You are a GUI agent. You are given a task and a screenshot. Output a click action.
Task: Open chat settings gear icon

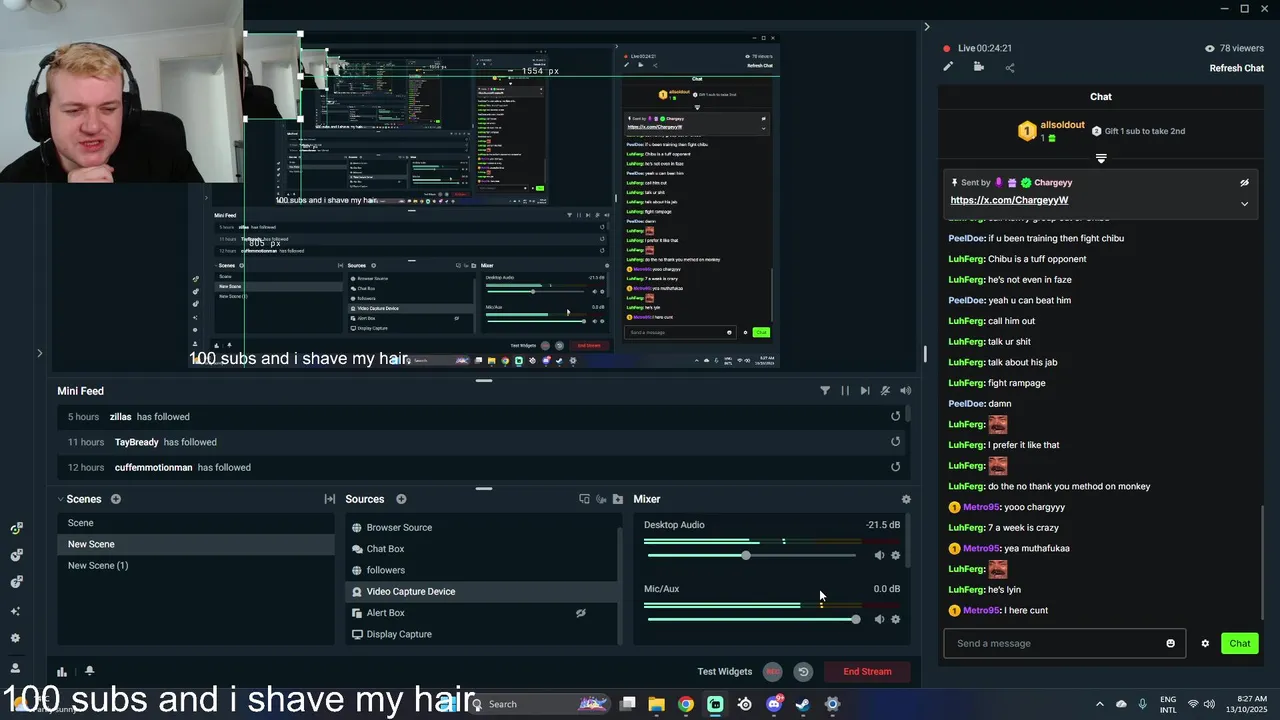[x=1205, y=643]
